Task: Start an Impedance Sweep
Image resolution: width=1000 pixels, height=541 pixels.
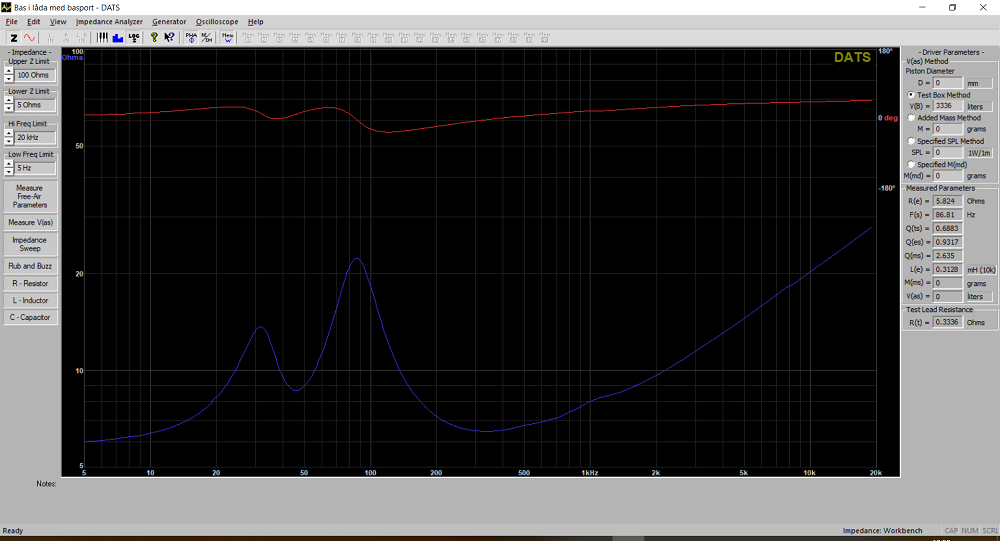Action: 30,244
